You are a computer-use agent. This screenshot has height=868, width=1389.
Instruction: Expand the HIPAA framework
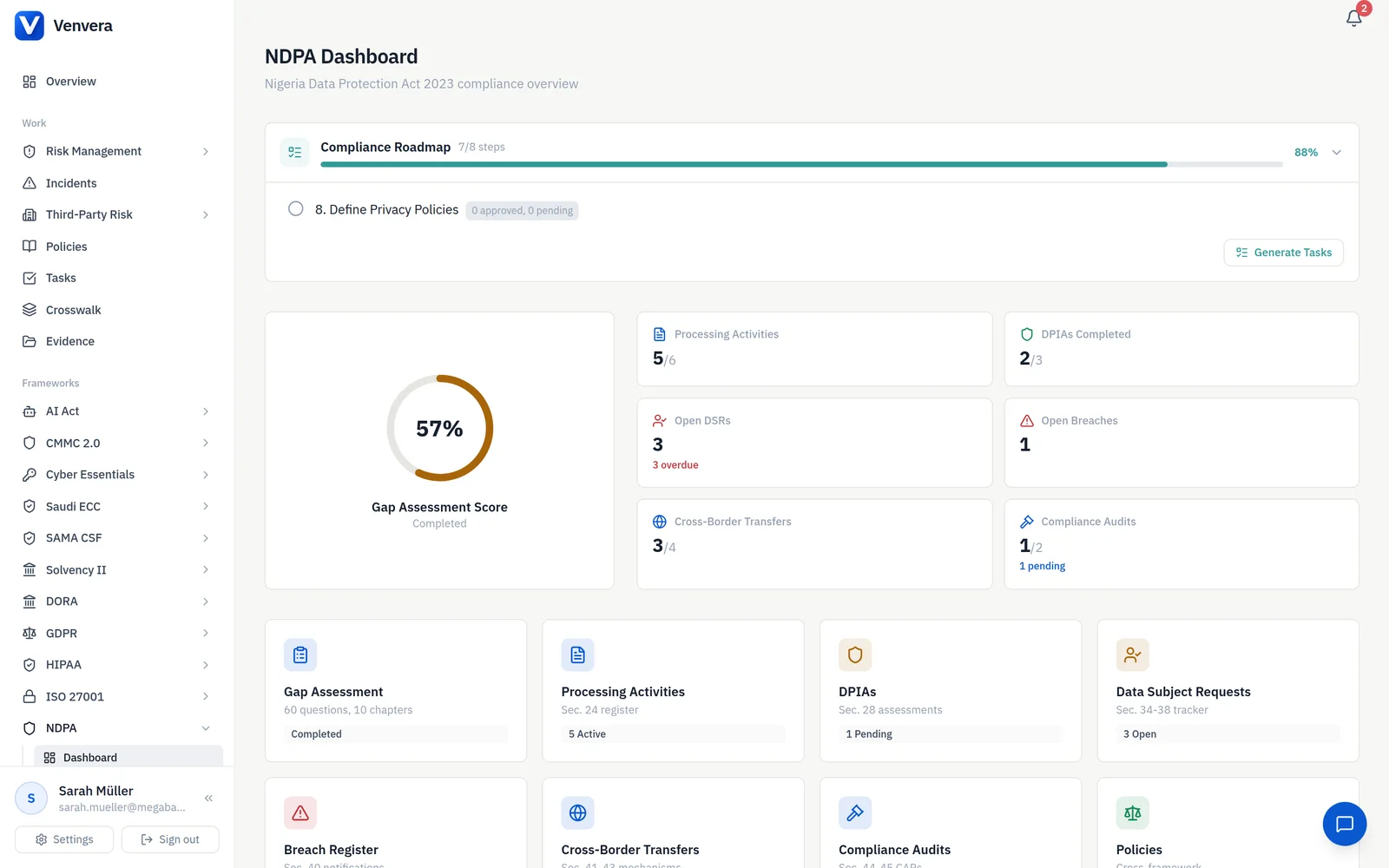[x=206, y=665]
